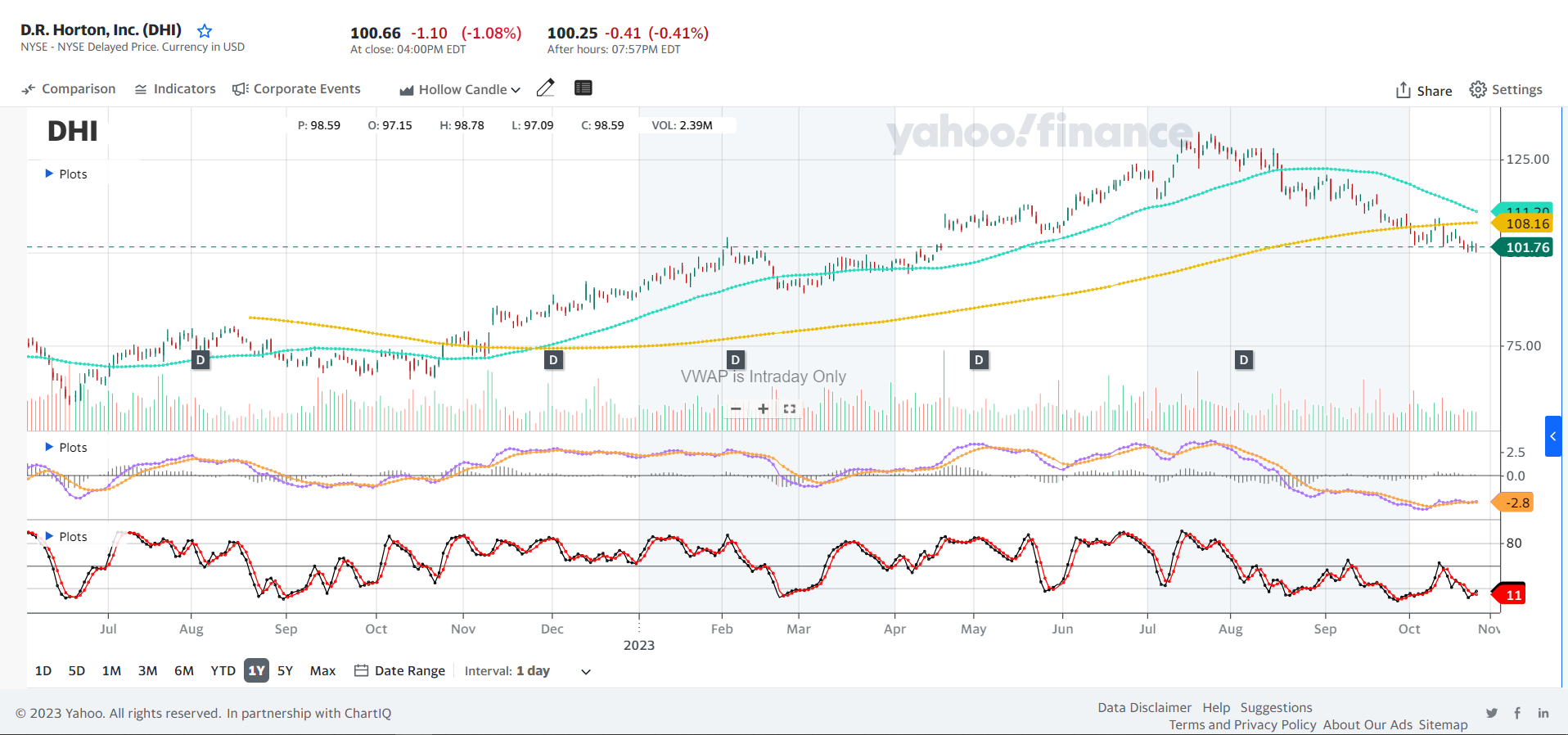This screenshot has width=1568, height=735.
Task: Open Yahoo Finance LinkedIn icon
Action: point(1543,713)
